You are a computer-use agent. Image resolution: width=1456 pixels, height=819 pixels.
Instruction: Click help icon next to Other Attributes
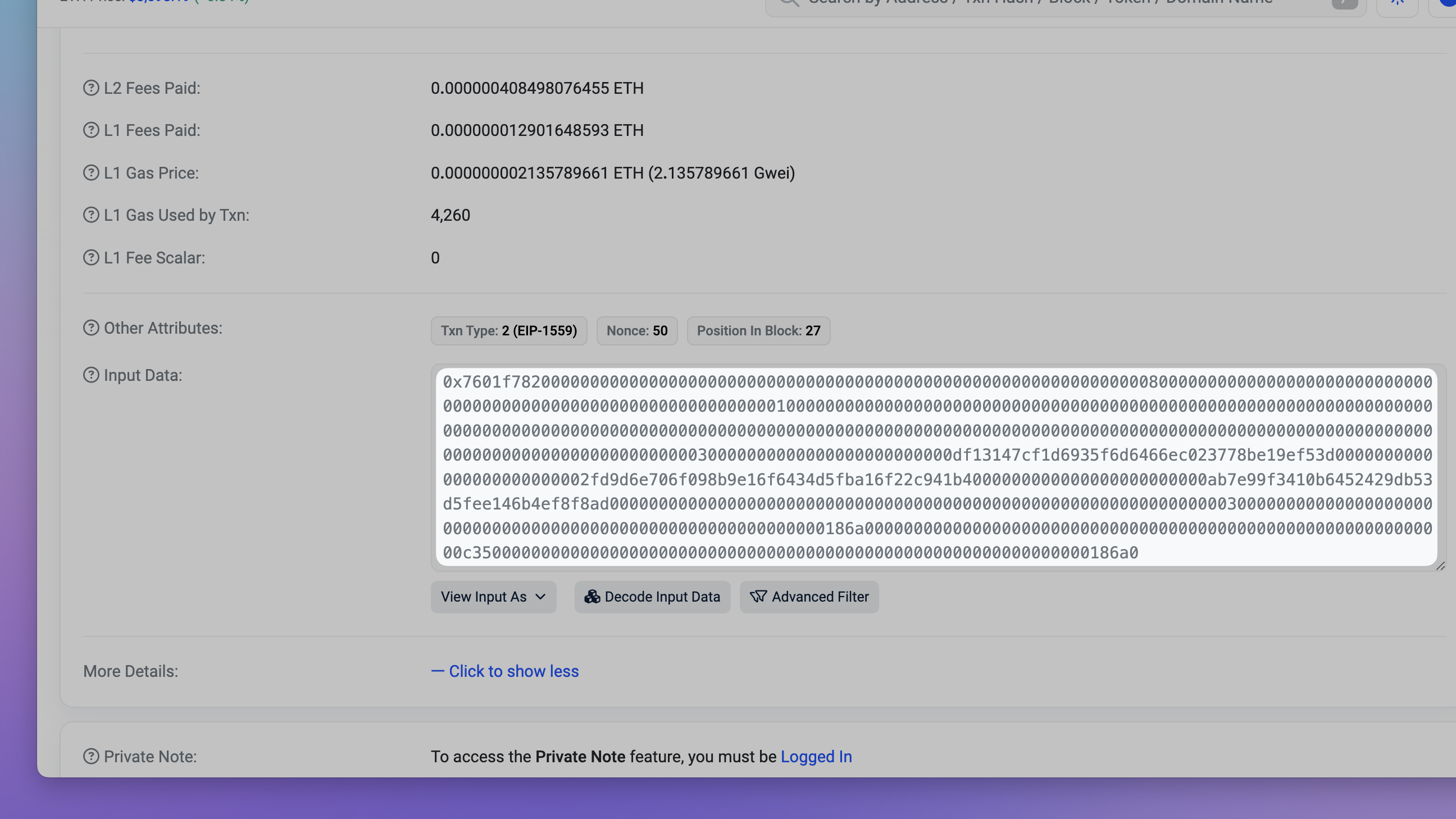(91, 328)
